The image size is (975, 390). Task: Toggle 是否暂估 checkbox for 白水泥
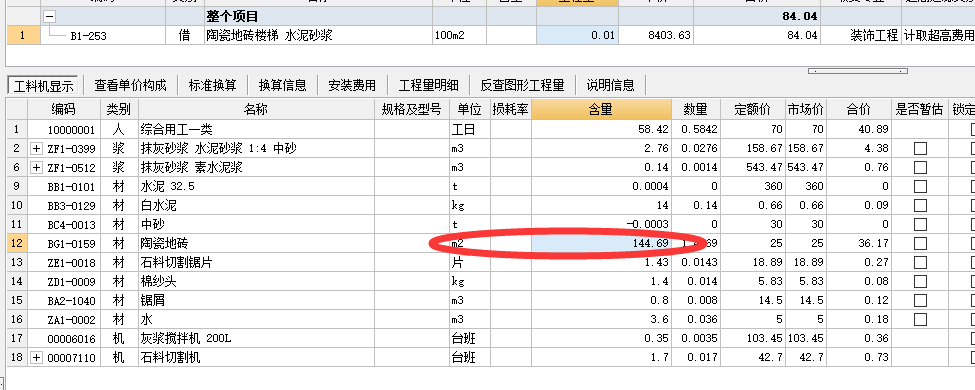920,205
